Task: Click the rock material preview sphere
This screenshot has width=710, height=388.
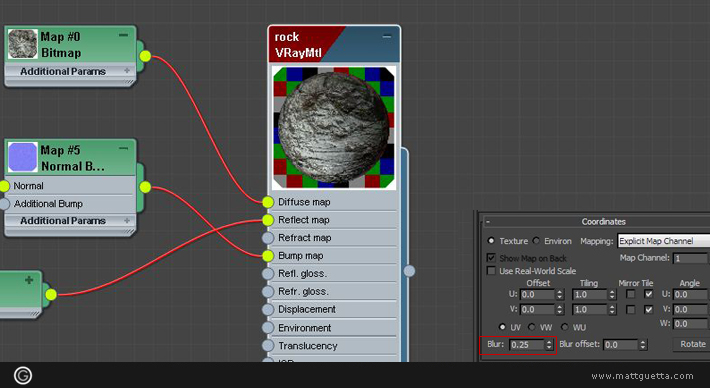Action: pyautogui.click(x=334, y=127)
